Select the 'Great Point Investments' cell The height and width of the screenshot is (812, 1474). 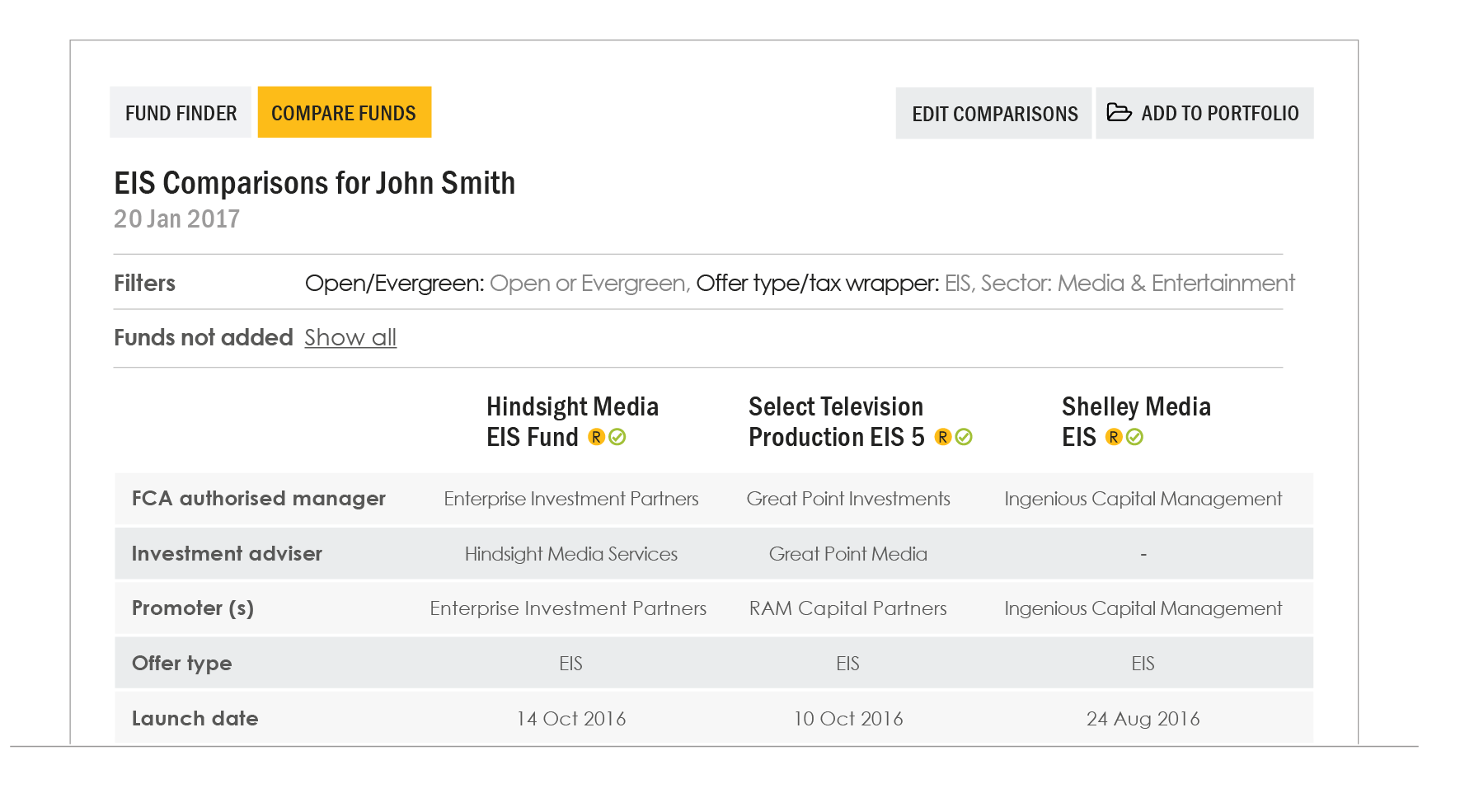click(x=848, y=499)
